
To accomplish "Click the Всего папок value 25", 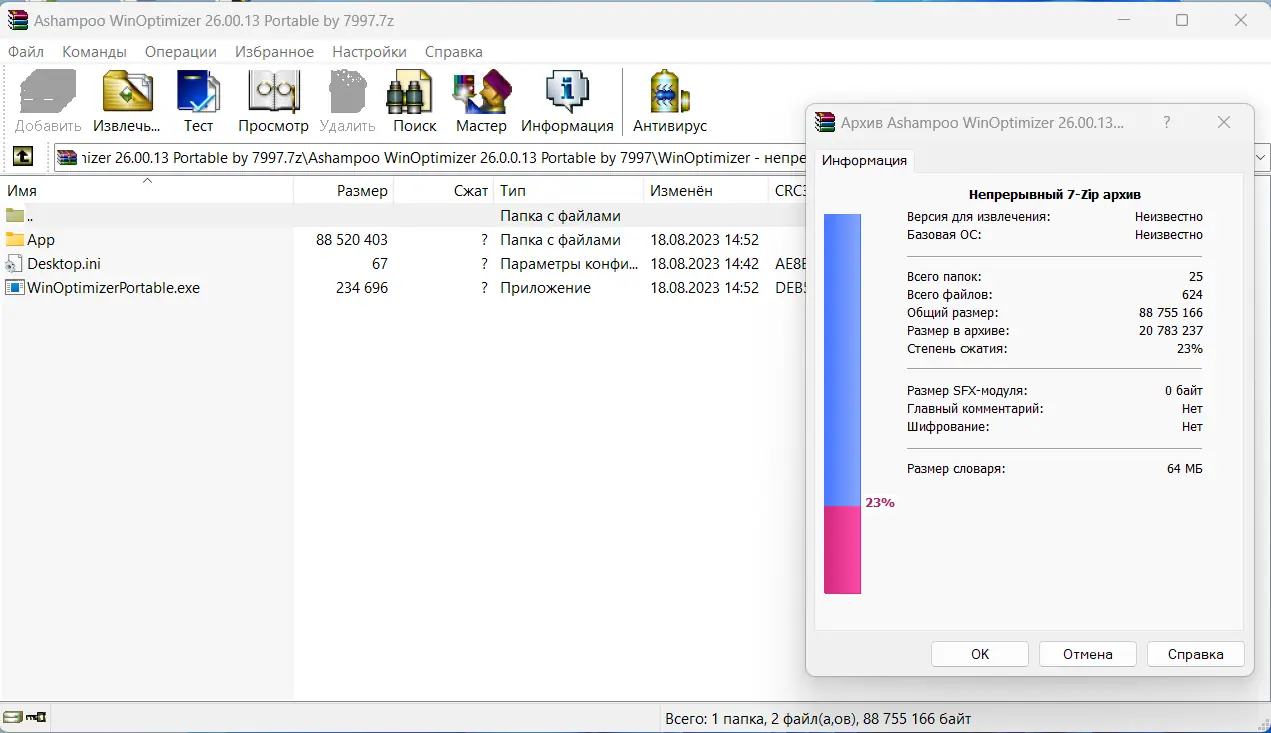I will point(1196,277).
